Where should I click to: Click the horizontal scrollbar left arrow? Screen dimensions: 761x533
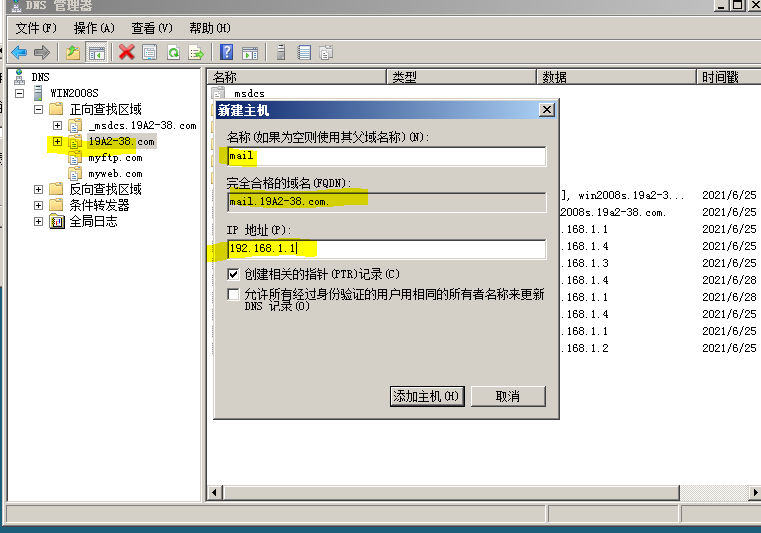click(215, 493)
